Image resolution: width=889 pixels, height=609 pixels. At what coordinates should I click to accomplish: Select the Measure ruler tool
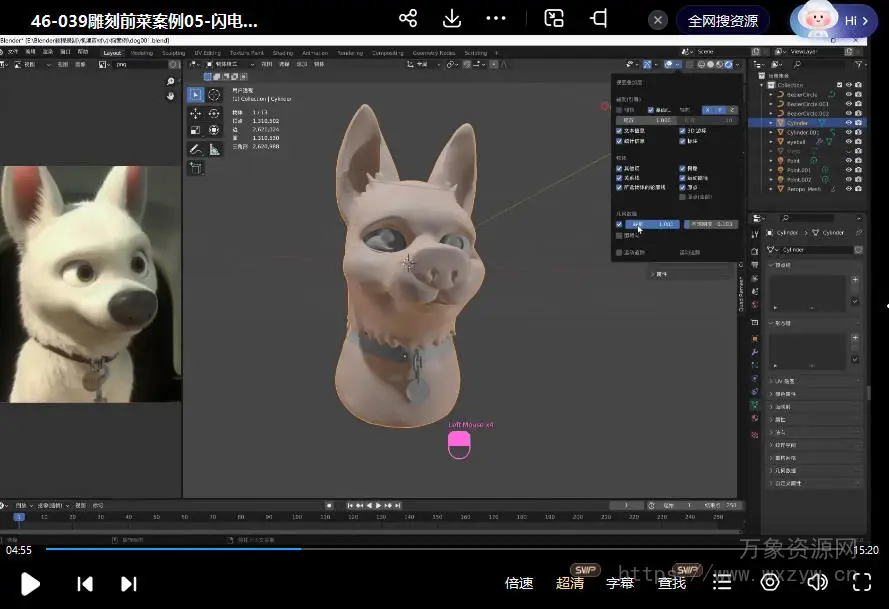(214, 149)
